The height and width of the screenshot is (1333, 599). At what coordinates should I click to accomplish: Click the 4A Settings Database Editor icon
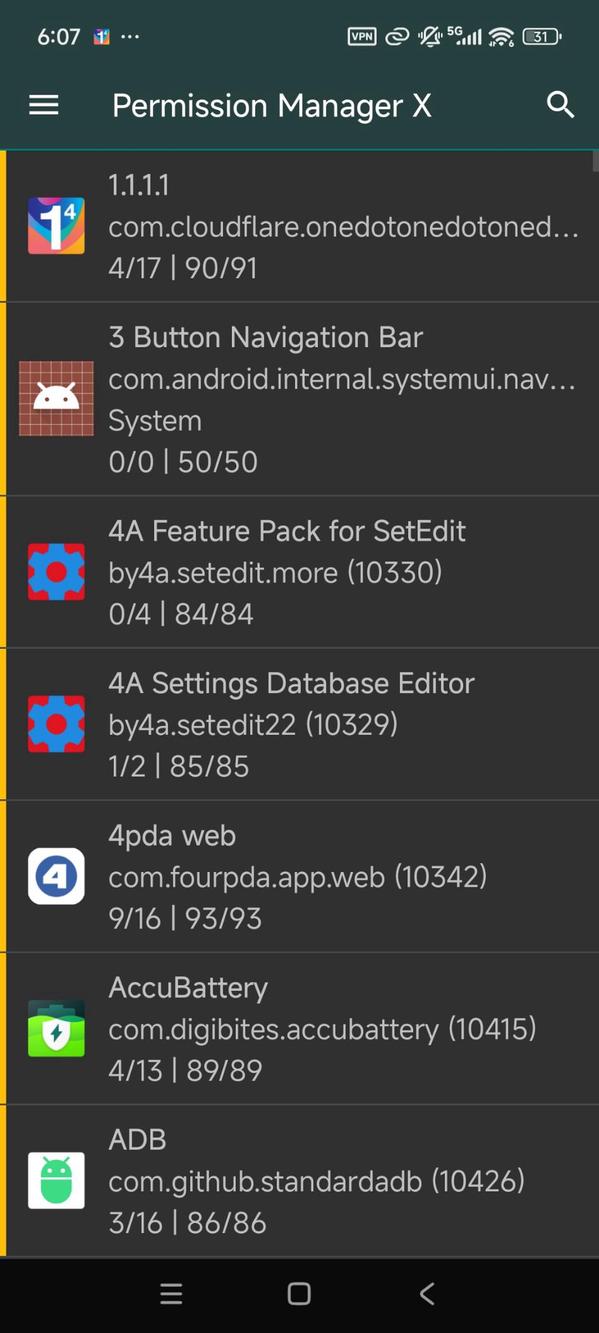[x=57, y=723]
